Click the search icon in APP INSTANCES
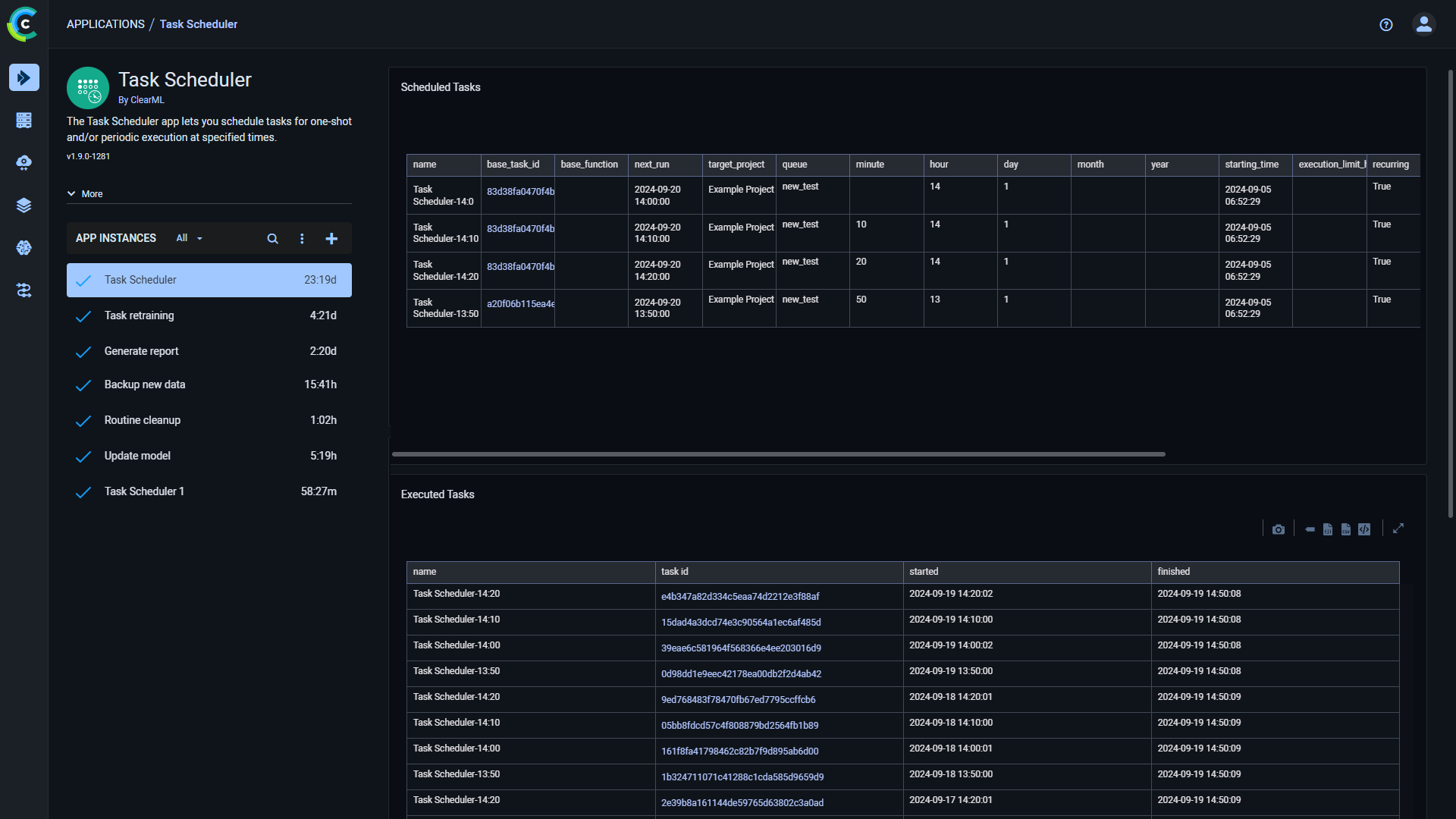This screenshot has width=1456, height=819. 272,238
